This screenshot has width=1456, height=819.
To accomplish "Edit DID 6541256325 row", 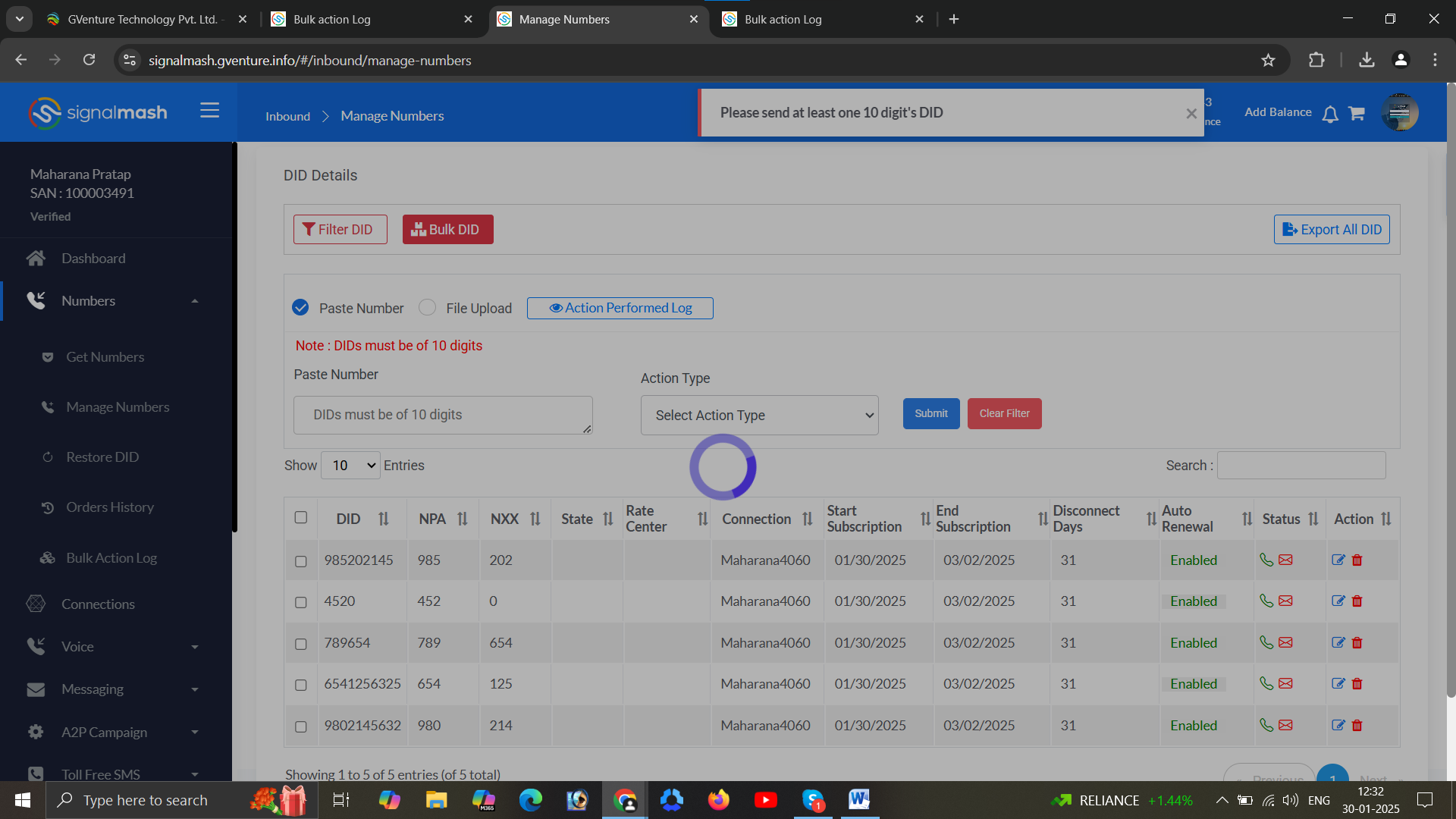I will [1338, 683].
